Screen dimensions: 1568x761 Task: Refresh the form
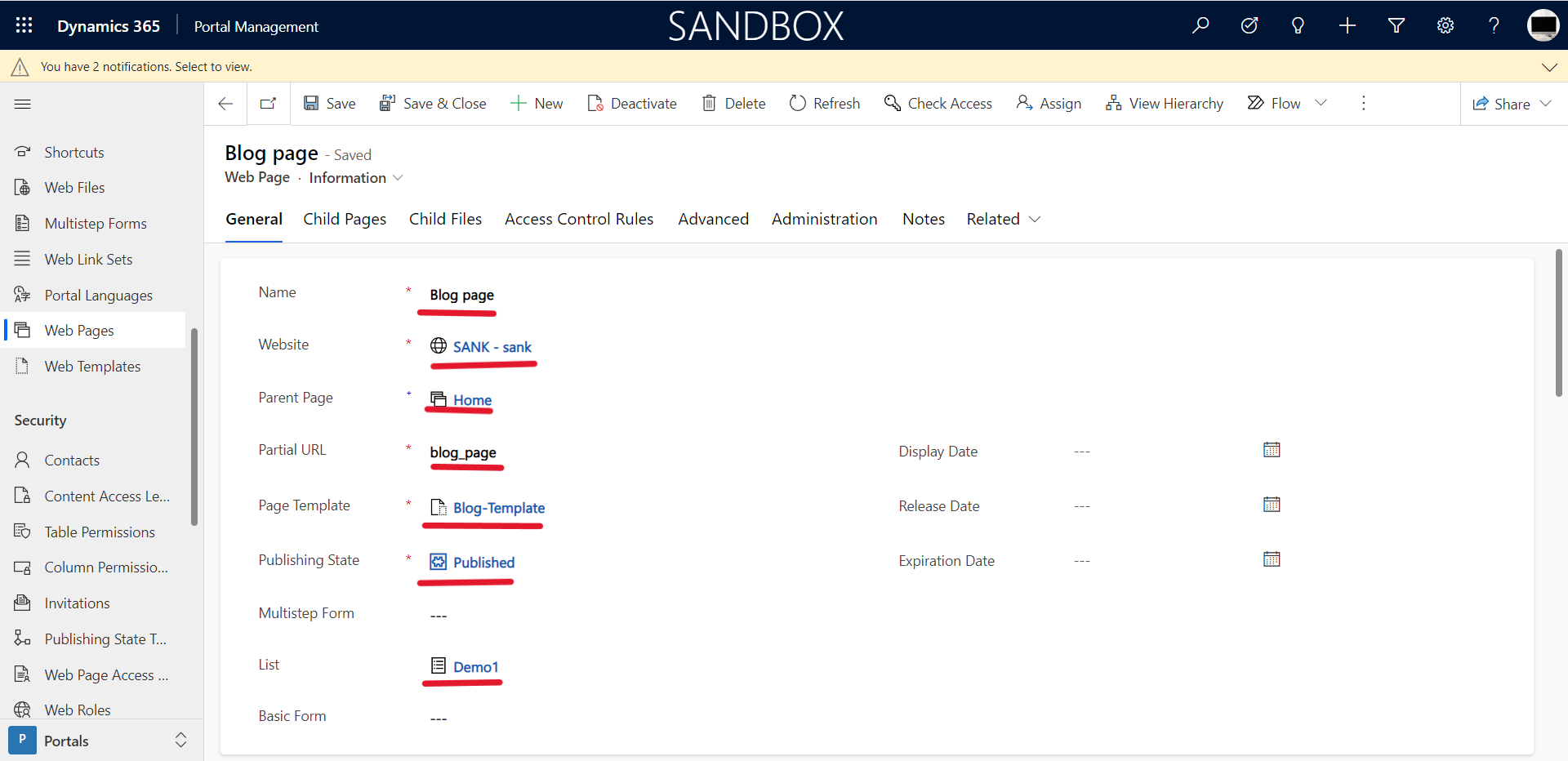pos(825,104)
